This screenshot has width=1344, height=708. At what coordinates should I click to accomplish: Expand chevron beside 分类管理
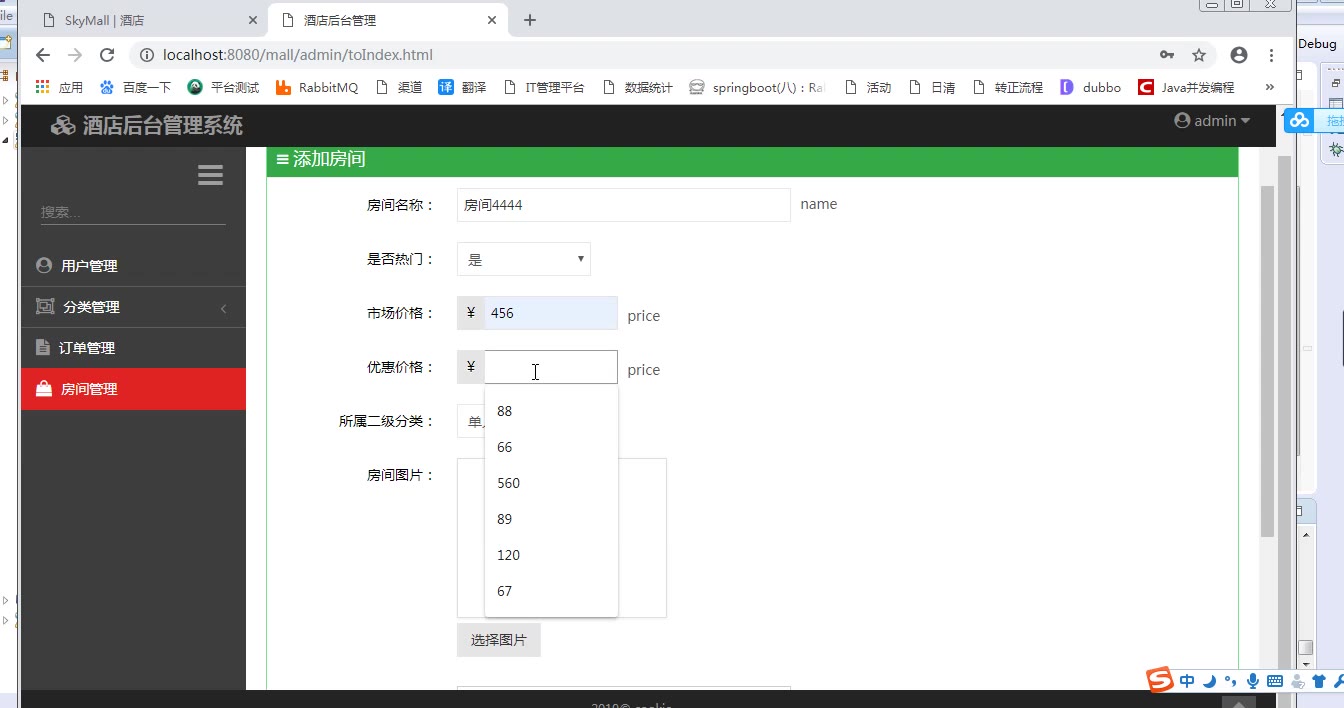tap(223, 308)
